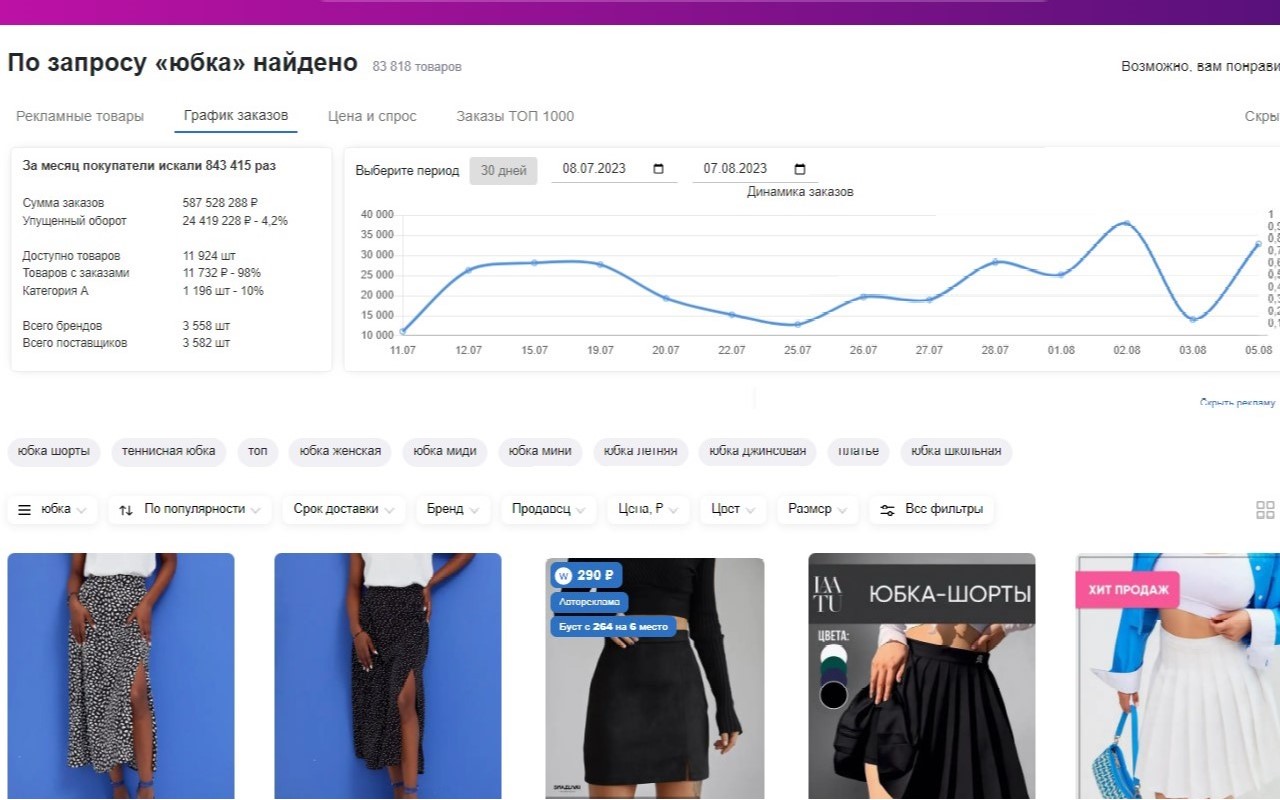1280x800 pixels.
Task: Switch to the Рекламные товары tab
Action: point(80,116)
